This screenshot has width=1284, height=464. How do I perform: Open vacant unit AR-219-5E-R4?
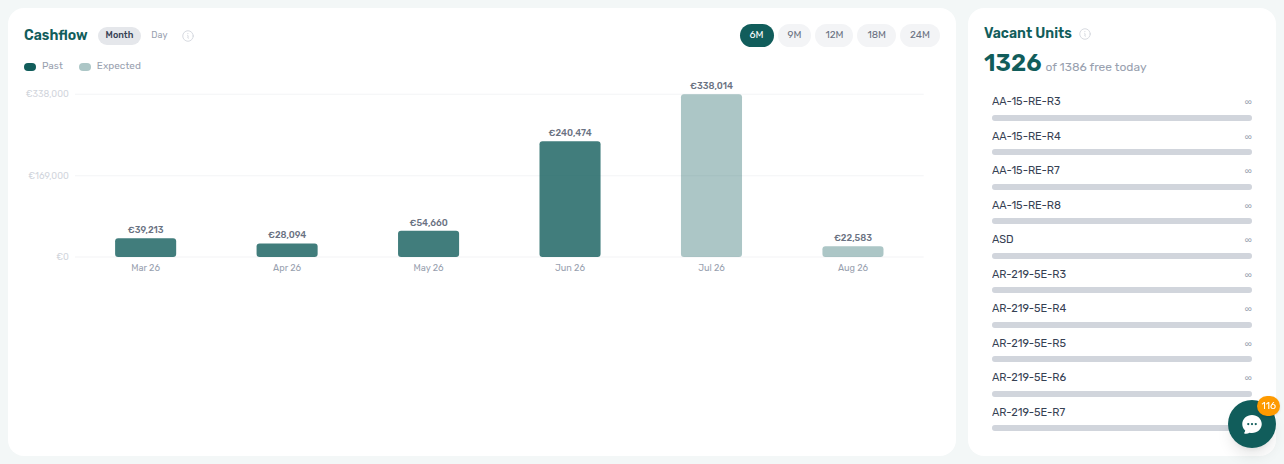tap(1029, 308)
